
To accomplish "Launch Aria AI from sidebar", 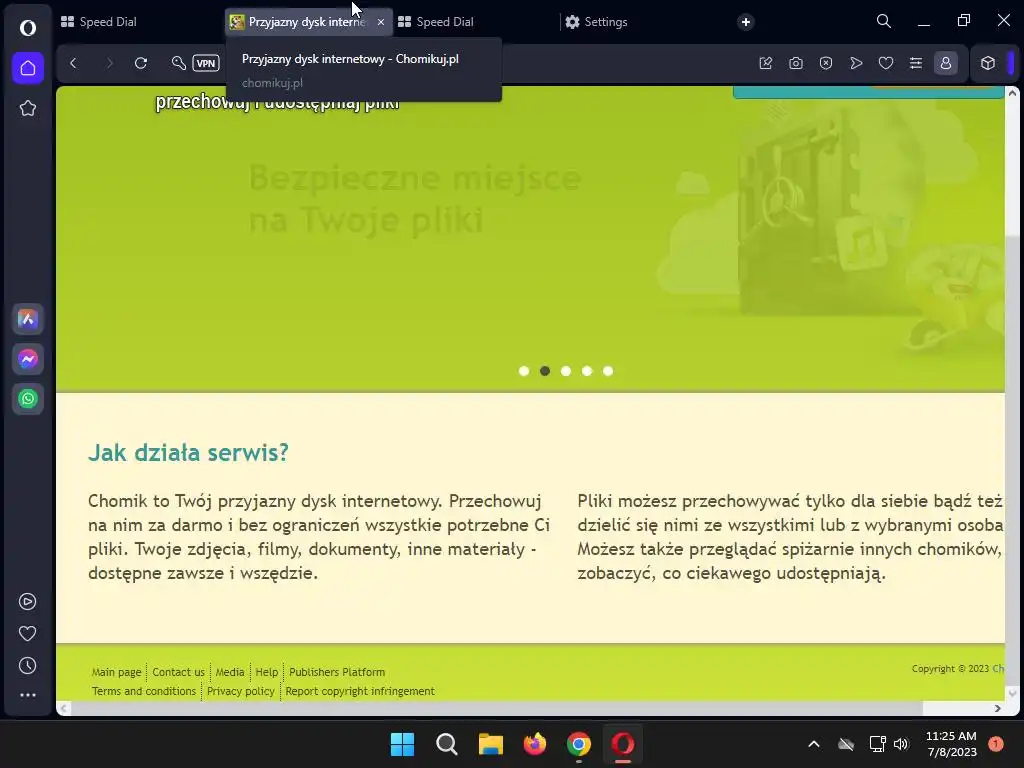I will click(27, 319).
